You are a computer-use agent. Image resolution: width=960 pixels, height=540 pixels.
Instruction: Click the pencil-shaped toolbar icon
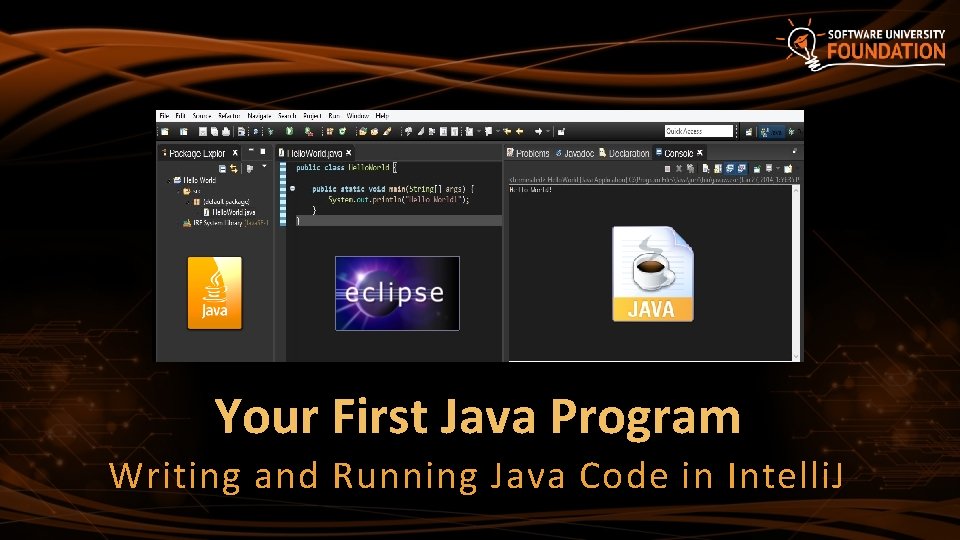387,131
